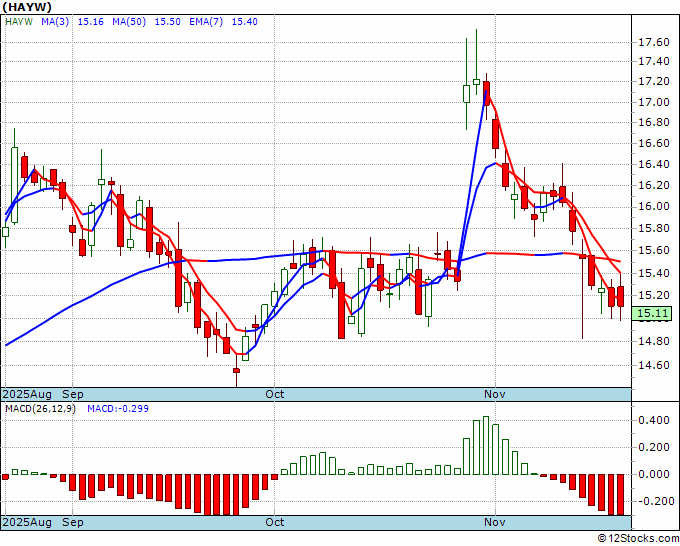Click Nov on the MACD time axis
The height and width of the screenshot is (546, 680).
[x=495, y=522]
